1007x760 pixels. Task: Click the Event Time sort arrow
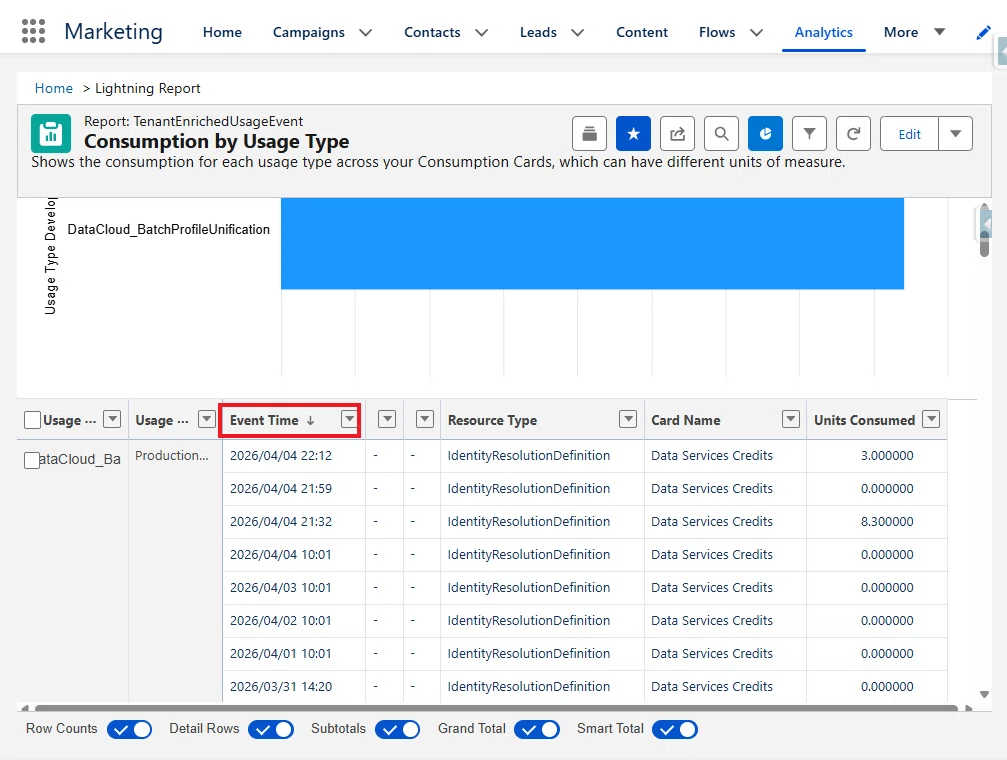click(311, 421)
